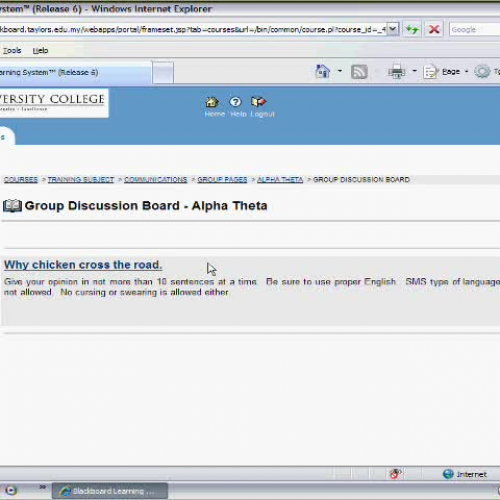Click the Home text label in the header

214,114
